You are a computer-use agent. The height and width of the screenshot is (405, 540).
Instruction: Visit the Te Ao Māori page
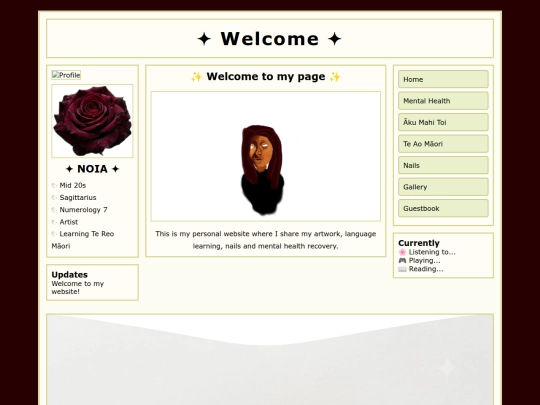tap(443, 144)
